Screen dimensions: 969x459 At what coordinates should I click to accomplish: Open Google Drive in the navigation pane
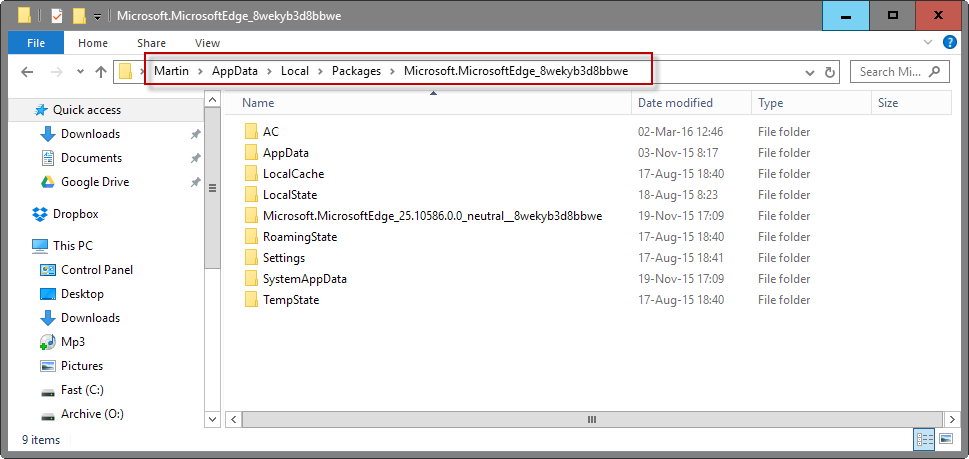[x=95, y=182]
